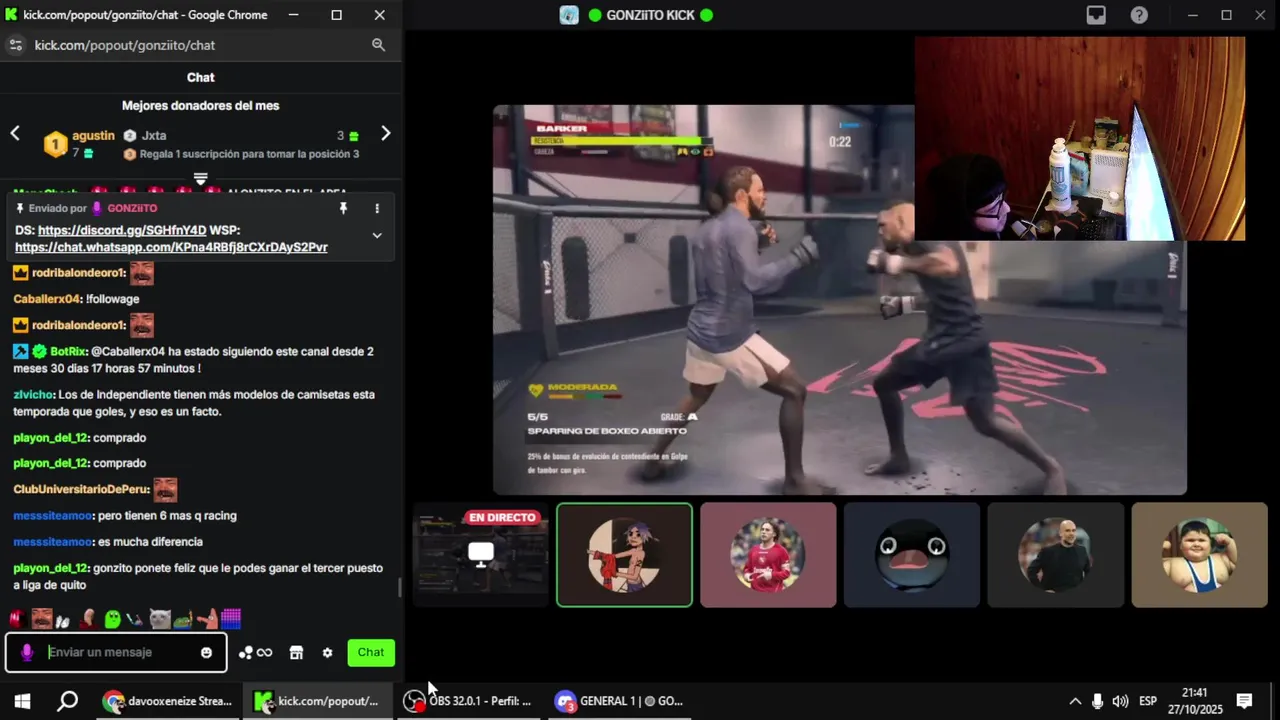Open the Discord inbox icon
Screen dimensions: 1280x720
1097,15
